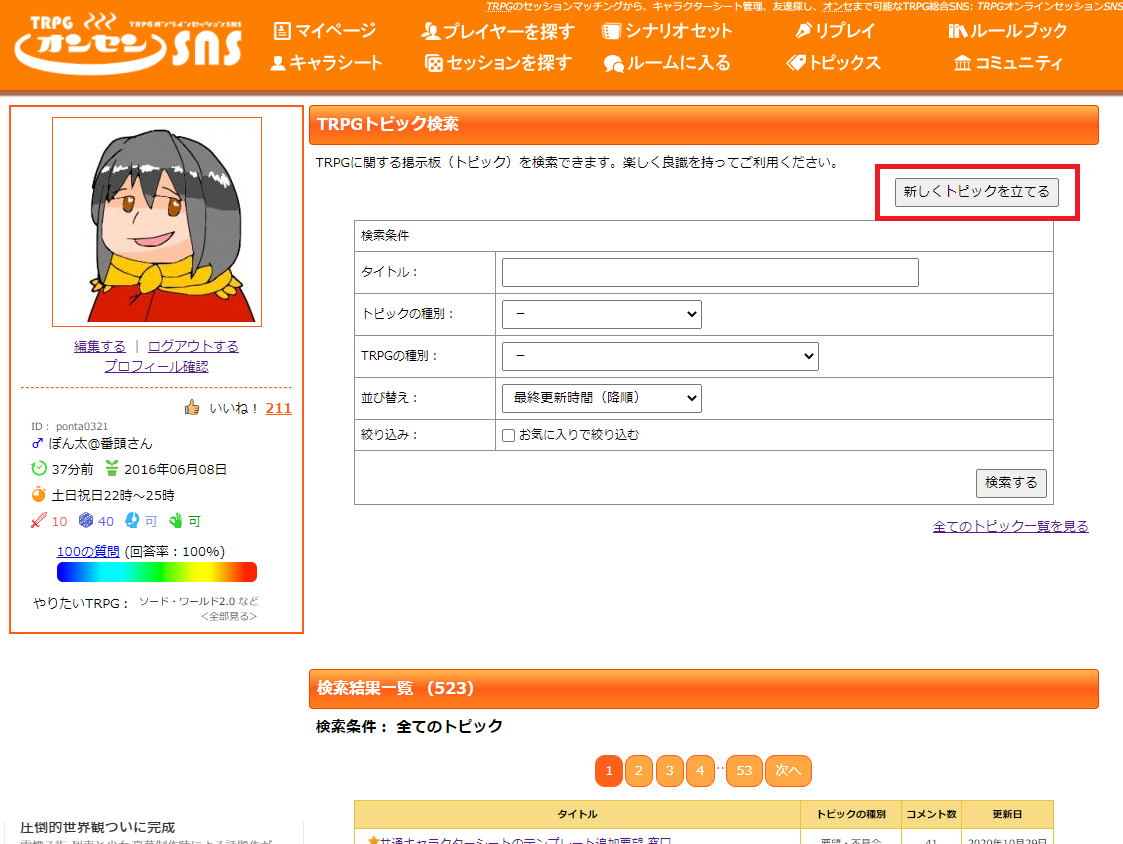The image size is (1123, 844).
Task: Click the ログアウトする link
Action: coord(193,347)
